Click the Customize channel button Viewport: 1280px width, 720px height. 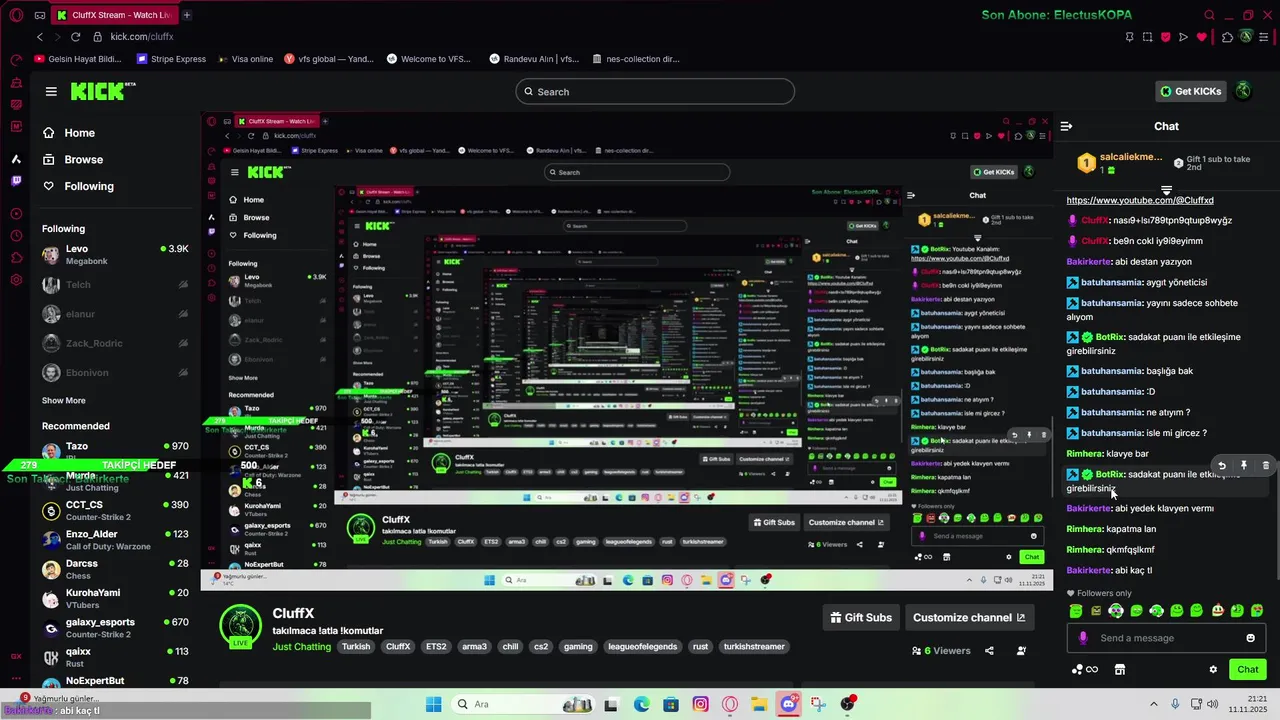click(x=969, y=618)
